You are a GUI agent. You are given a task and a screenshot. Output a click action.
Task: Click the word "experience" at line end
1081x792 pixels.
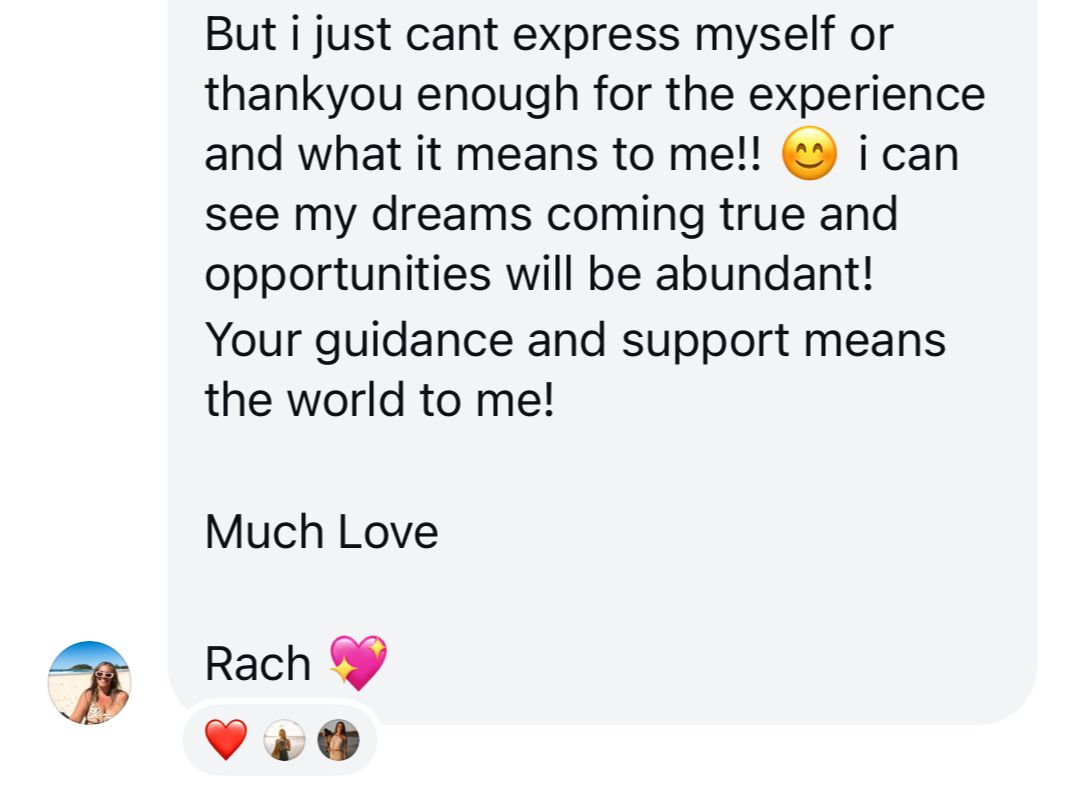click(x=866, y=95)
